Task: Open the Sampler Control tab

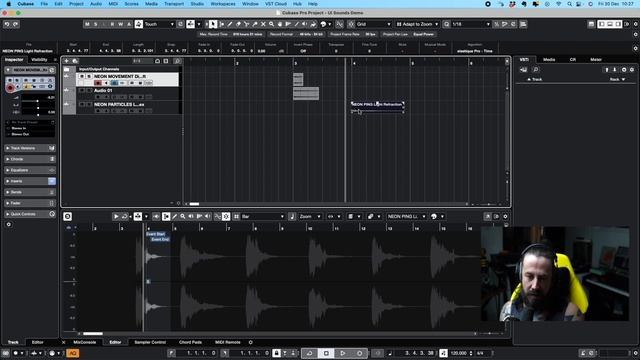Action: pyautogui.click(x=150, y=342)
